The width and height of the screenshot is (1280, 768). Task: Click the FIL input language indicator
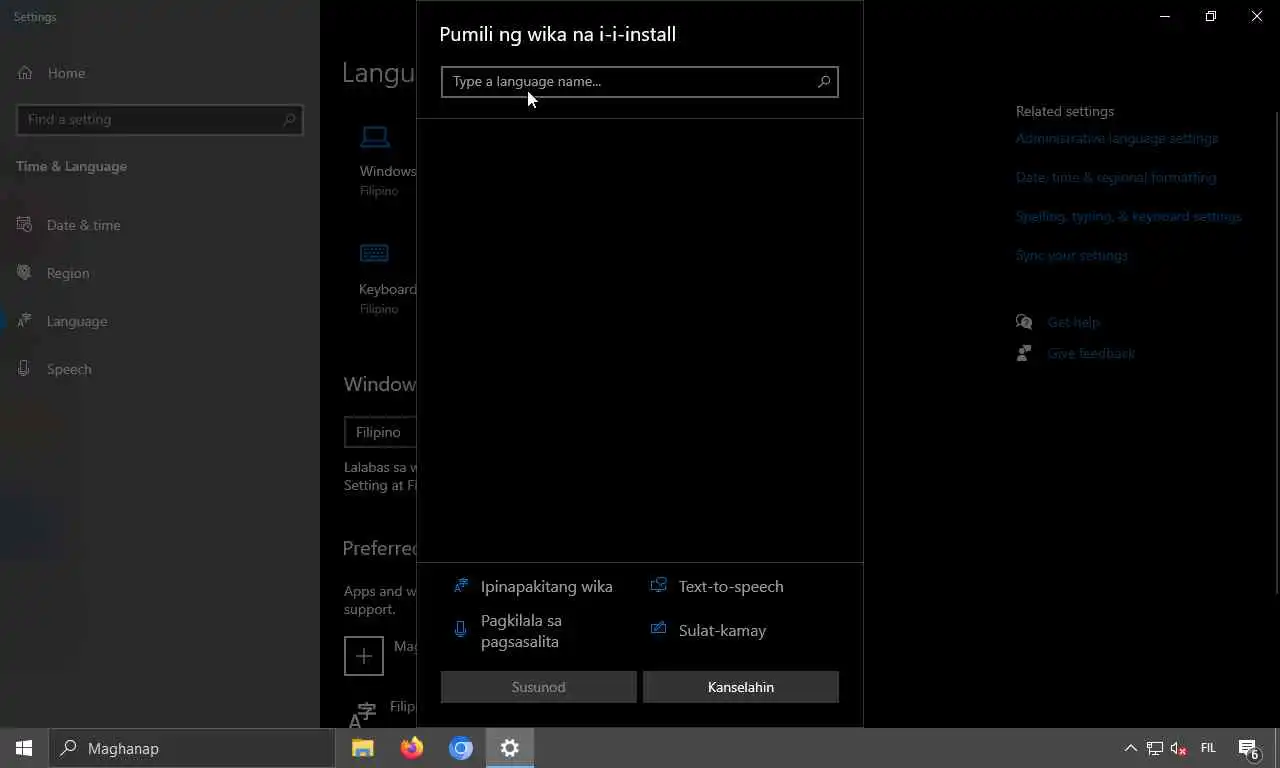click(x=1208, y=748)
